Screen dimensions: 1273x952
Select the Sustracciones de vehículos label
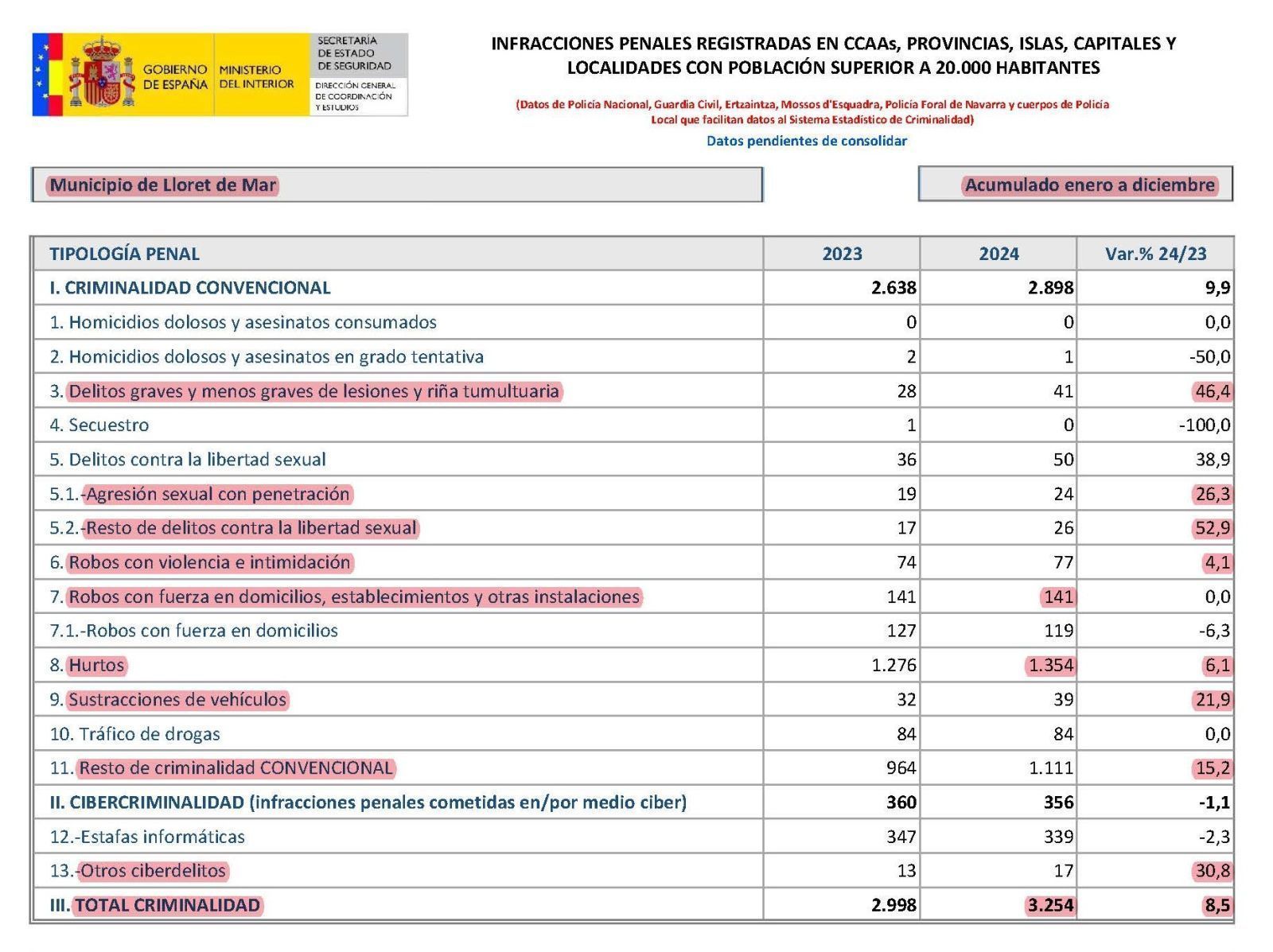(177, 699)
